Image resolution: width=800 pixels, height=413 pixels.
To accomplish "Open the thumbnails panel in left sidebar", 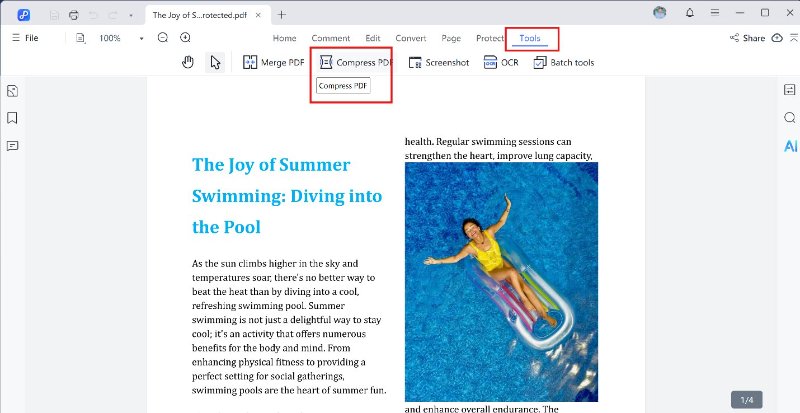I will point(13,91).
